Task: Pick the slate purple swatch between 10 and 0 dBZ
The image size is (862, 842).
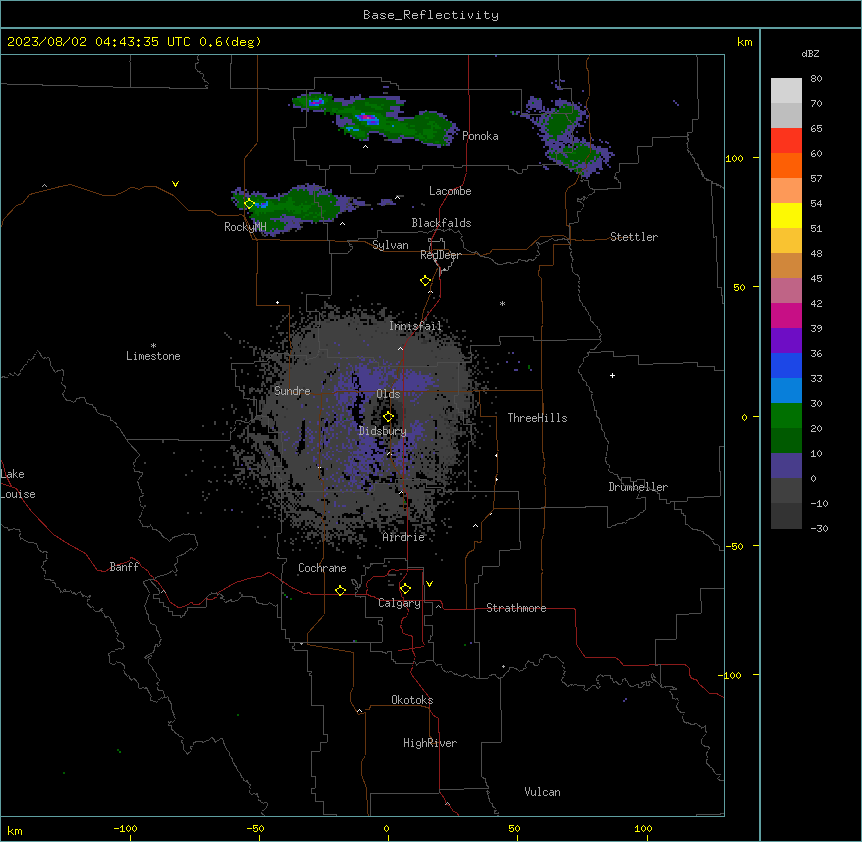Action: pyautogui.click(x=786, y=466)
